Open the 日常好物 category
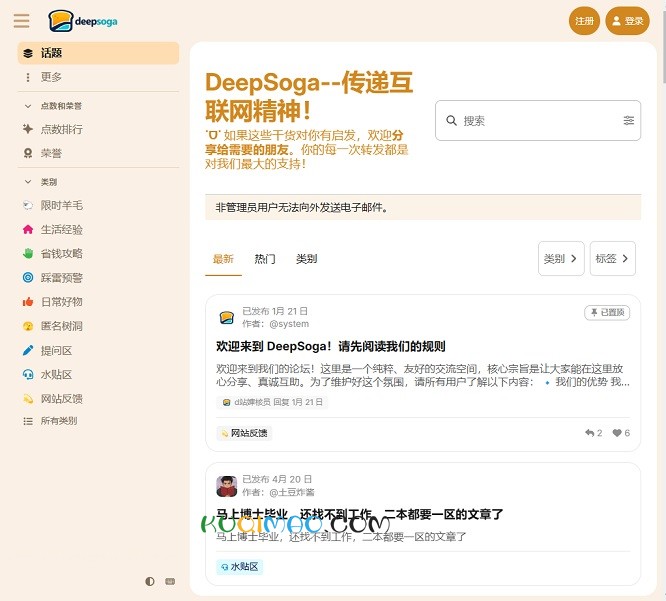The height and width of the screenshot is (601, 666). (x=98, y=302)
